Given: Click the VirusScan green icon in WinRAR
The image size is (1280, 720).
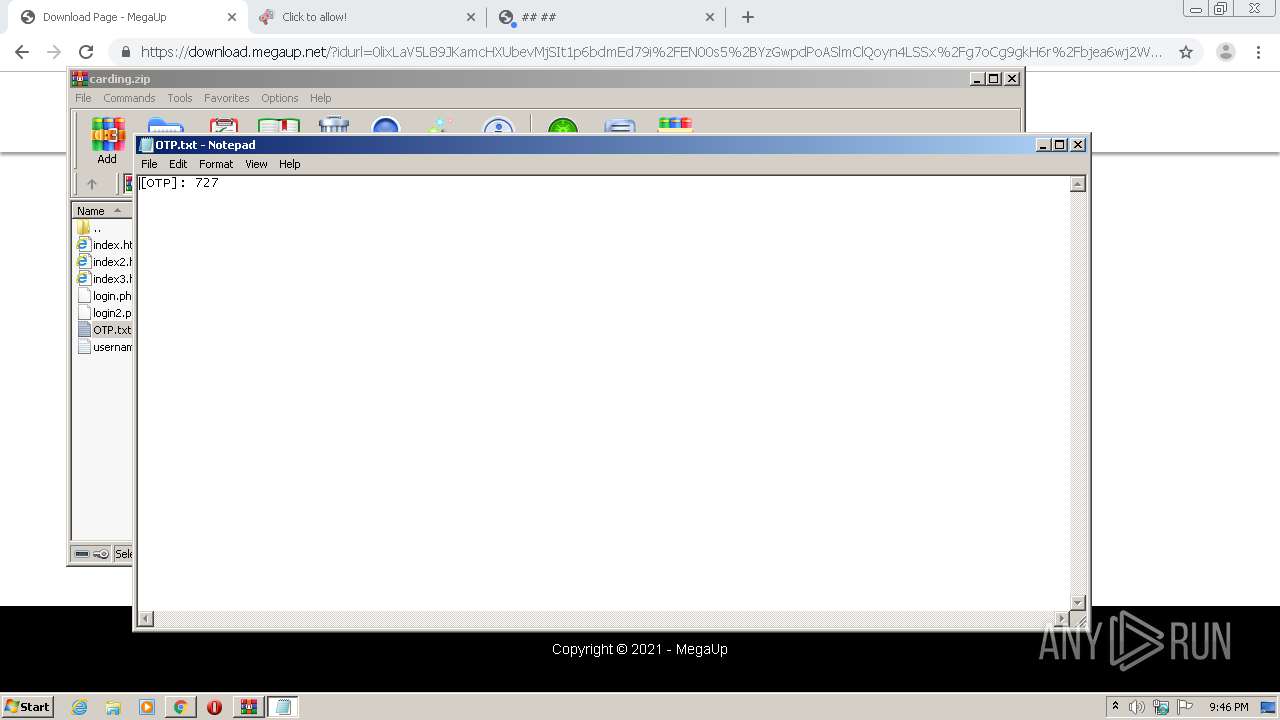Looking at the screenshot, I should pos(563,126).
